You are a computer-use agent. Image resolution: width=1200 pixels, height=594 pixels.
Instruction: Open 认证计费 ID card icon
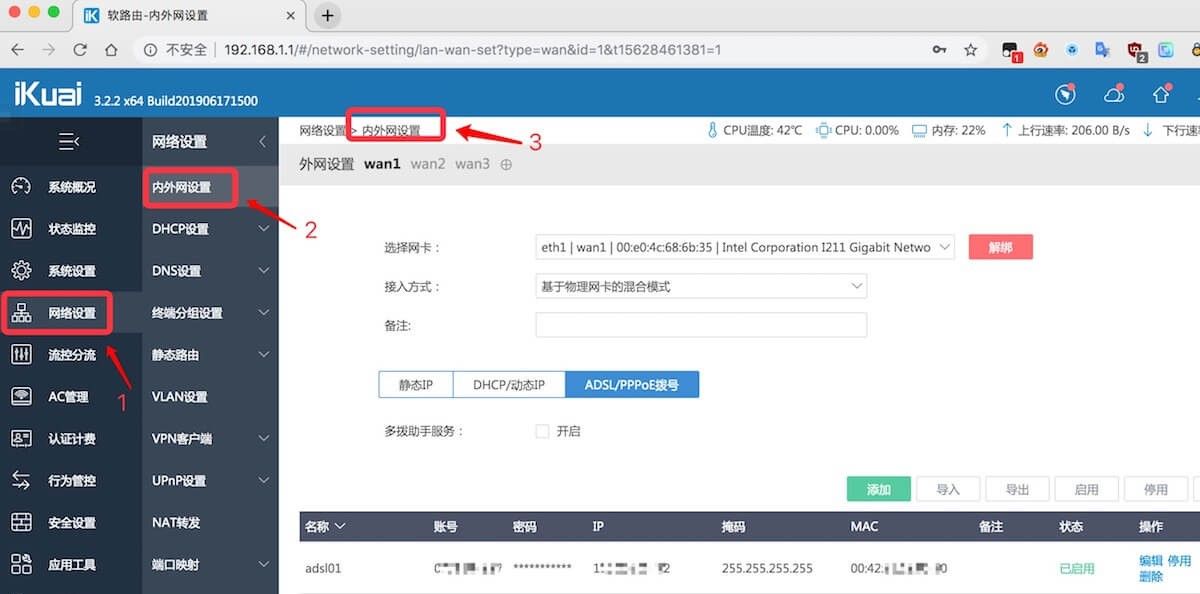21,439
